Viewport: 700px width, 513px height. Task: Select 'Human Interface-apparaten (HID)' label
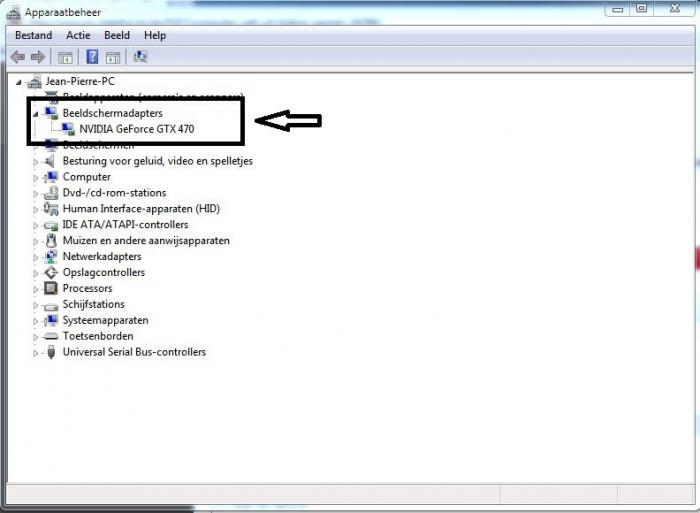[141, 209]
